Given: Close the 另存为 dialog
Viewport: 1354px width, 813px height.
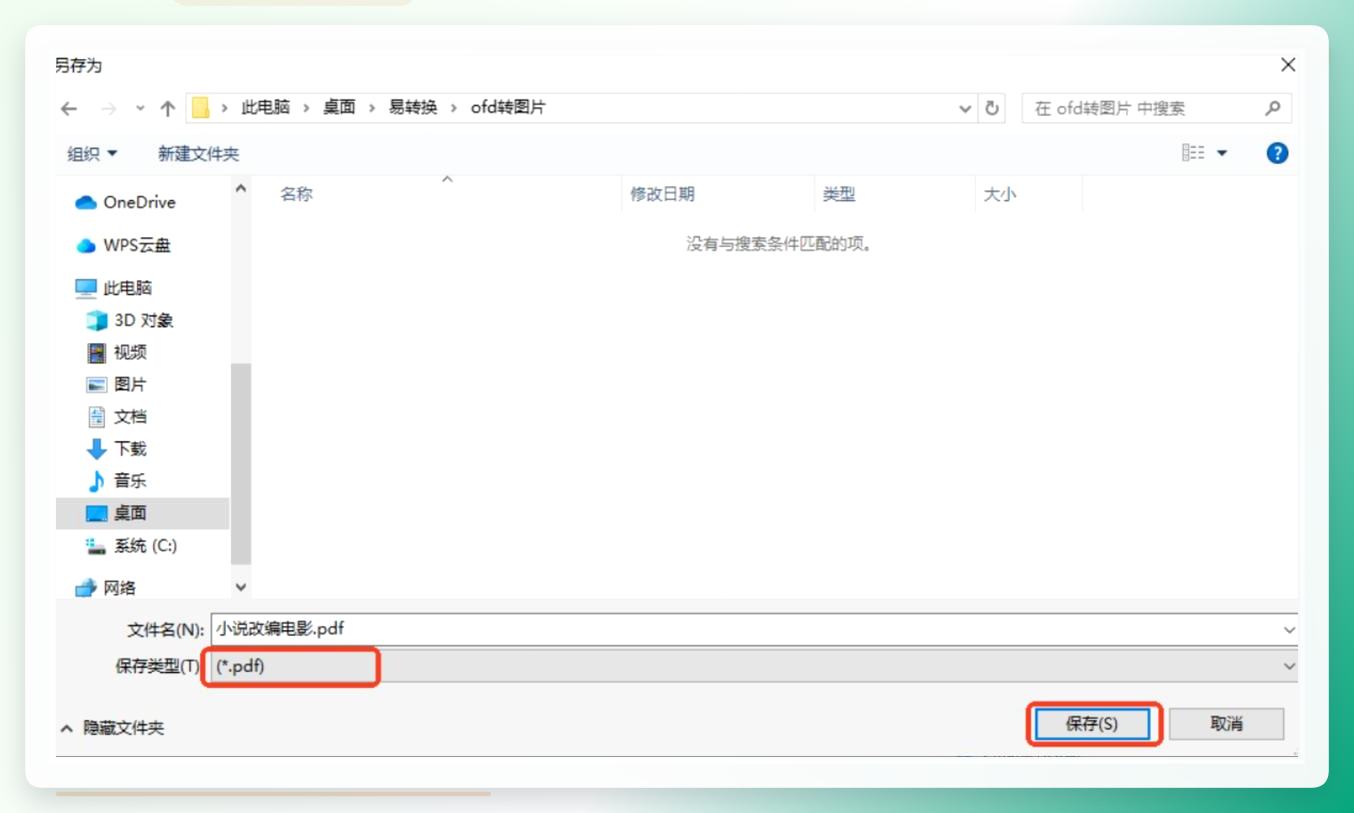Looking at the screenshot, I should click(1288, 65).
